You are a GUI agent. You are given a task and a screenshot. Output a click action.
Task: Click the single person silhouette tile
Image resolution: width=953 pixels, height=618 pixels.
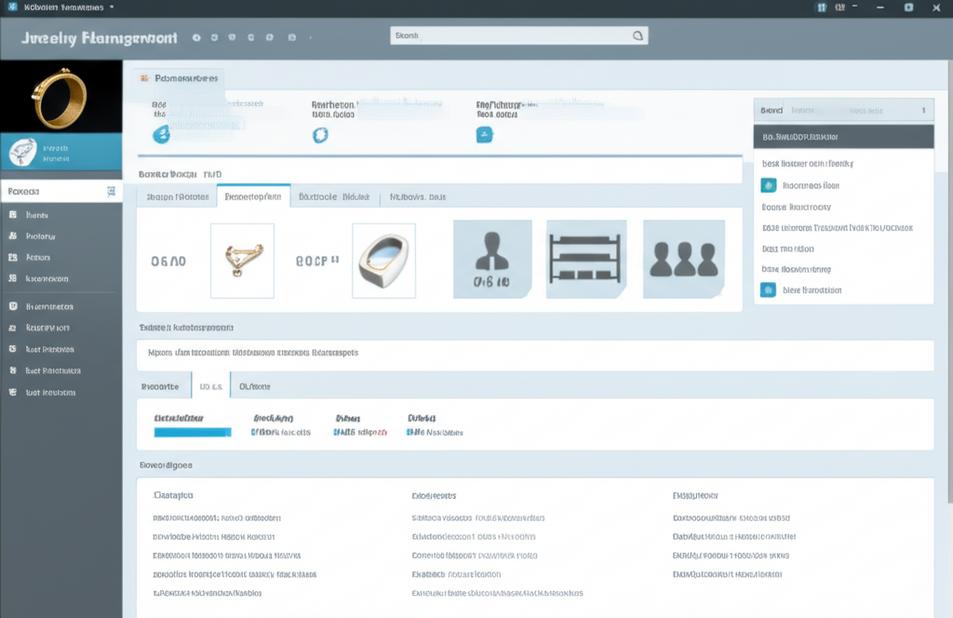click(x=492, y=259)
